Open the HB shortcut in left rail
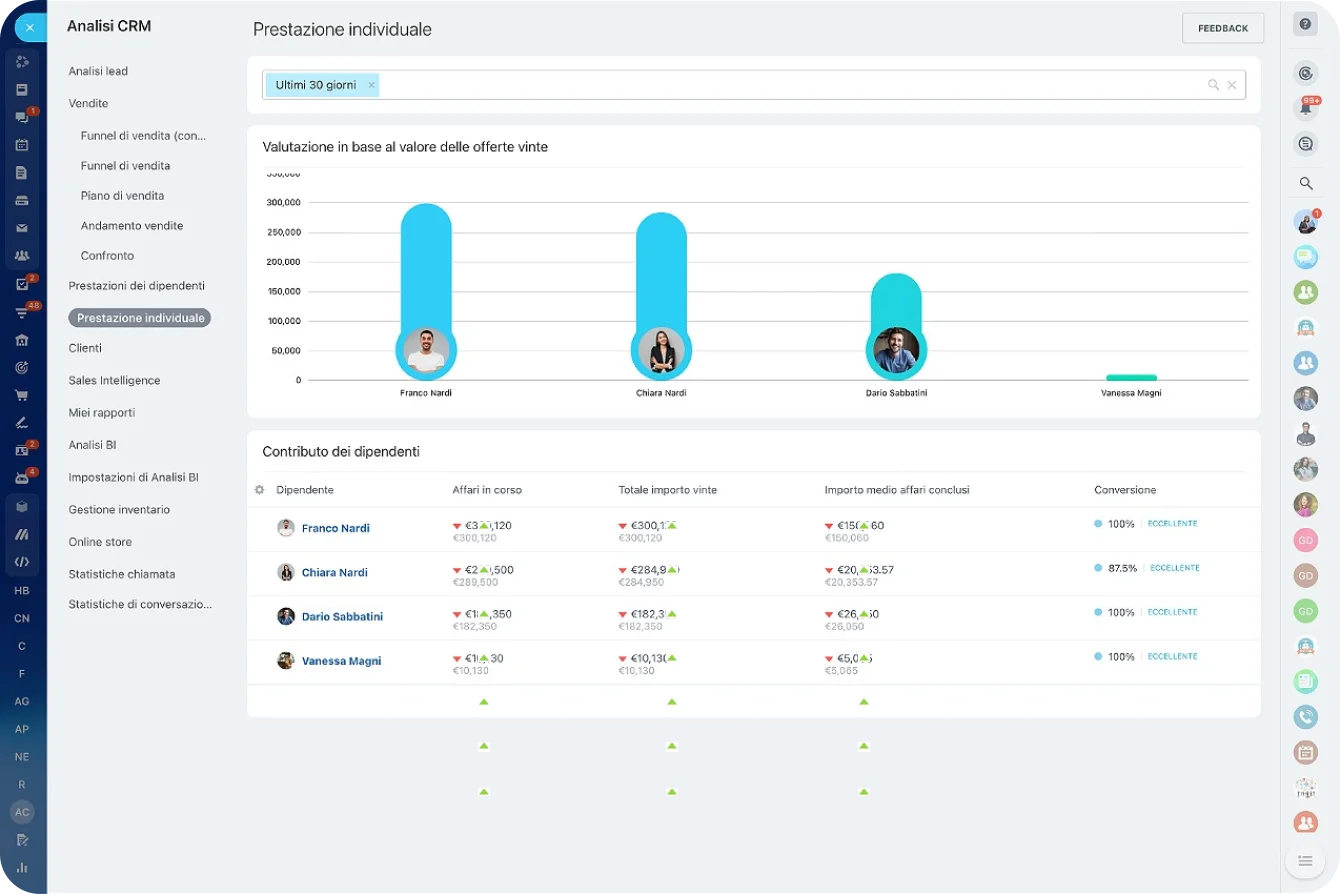Image resolution: width=1340 pixels, height=894 pixels. (22, 590)
